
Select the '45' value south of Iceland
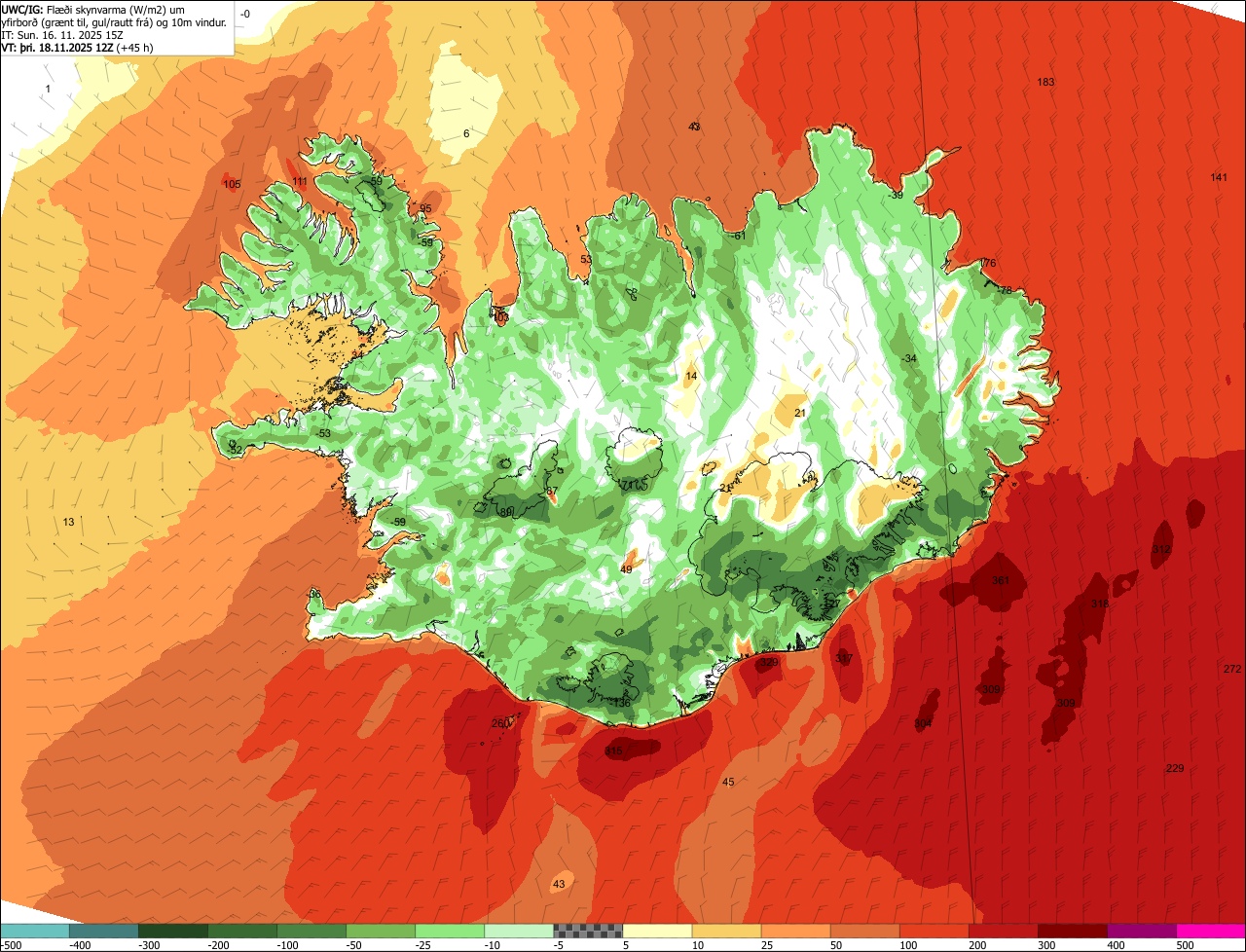(x=728, y=783)
